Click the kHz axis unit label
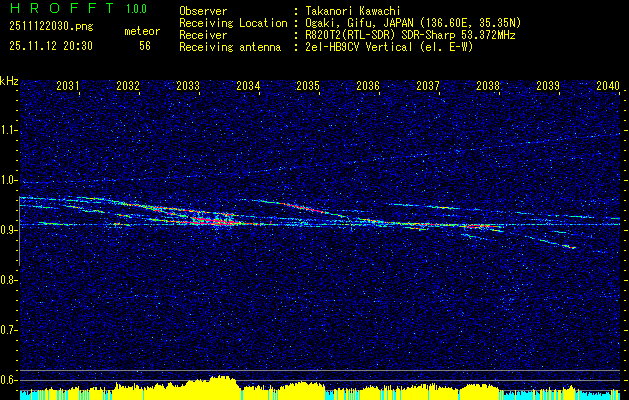Viewport: 629px width, 400px height. (x=9, y=81)
